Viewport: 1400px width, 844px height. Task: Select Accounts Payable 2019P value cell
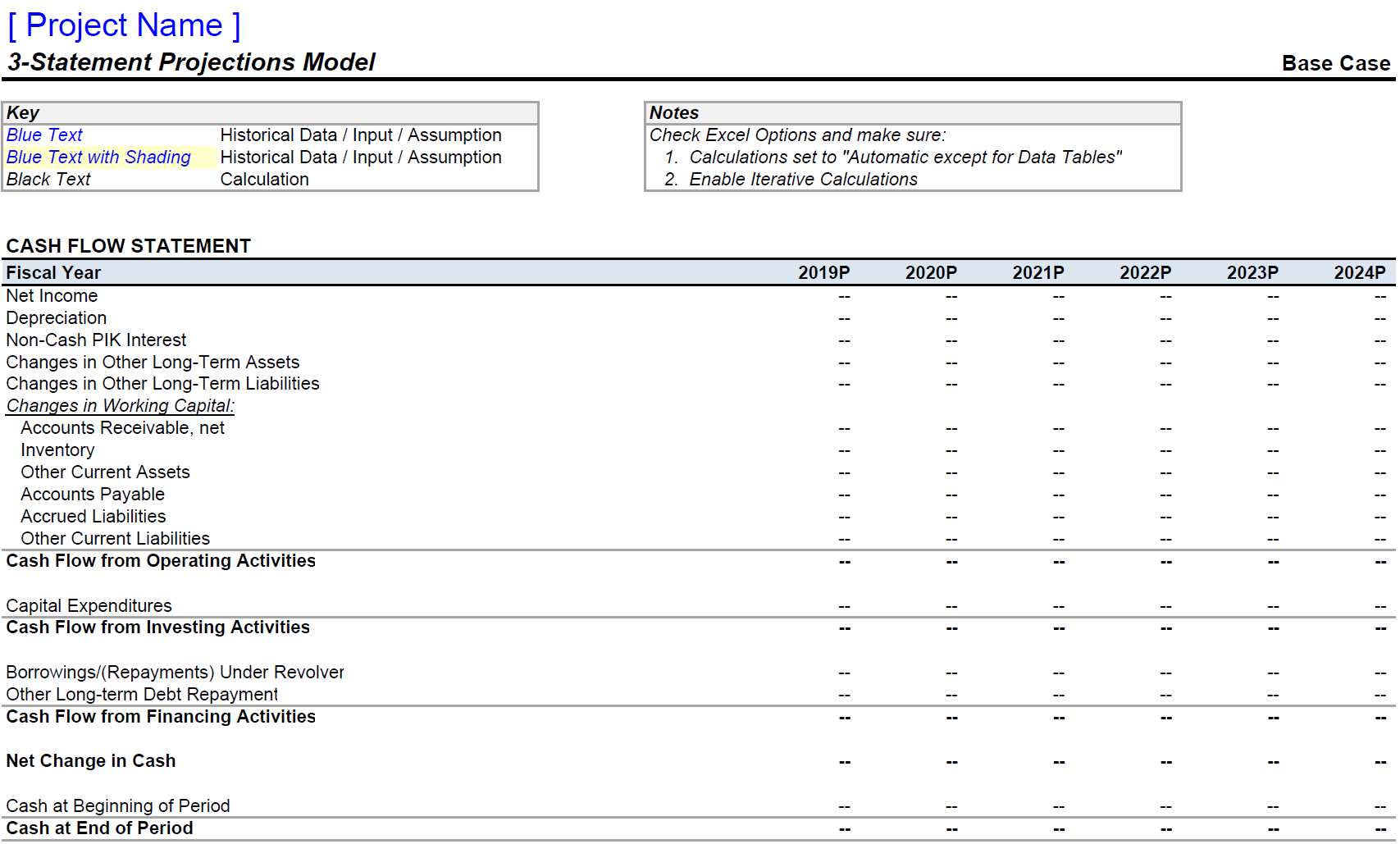coord(845,495)
